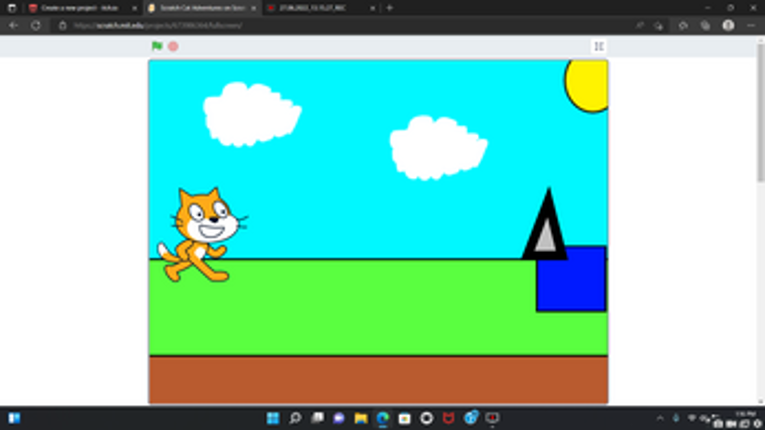Open the screen recorder app in taskbar
Screen dimensions: 765x430
(x=492, y=418)
